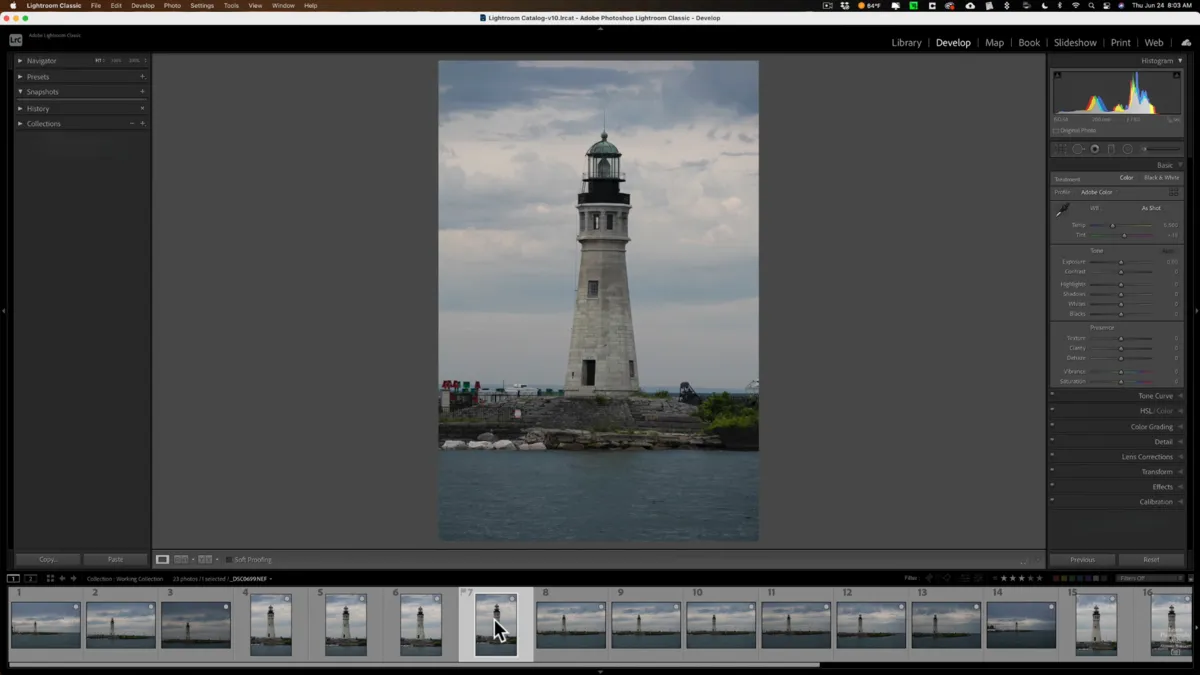Image resolution: width=1200 pixels, height=675 pixels.
Task: Select the Red Eye Correction tool
Action: tap(1095, 148)
